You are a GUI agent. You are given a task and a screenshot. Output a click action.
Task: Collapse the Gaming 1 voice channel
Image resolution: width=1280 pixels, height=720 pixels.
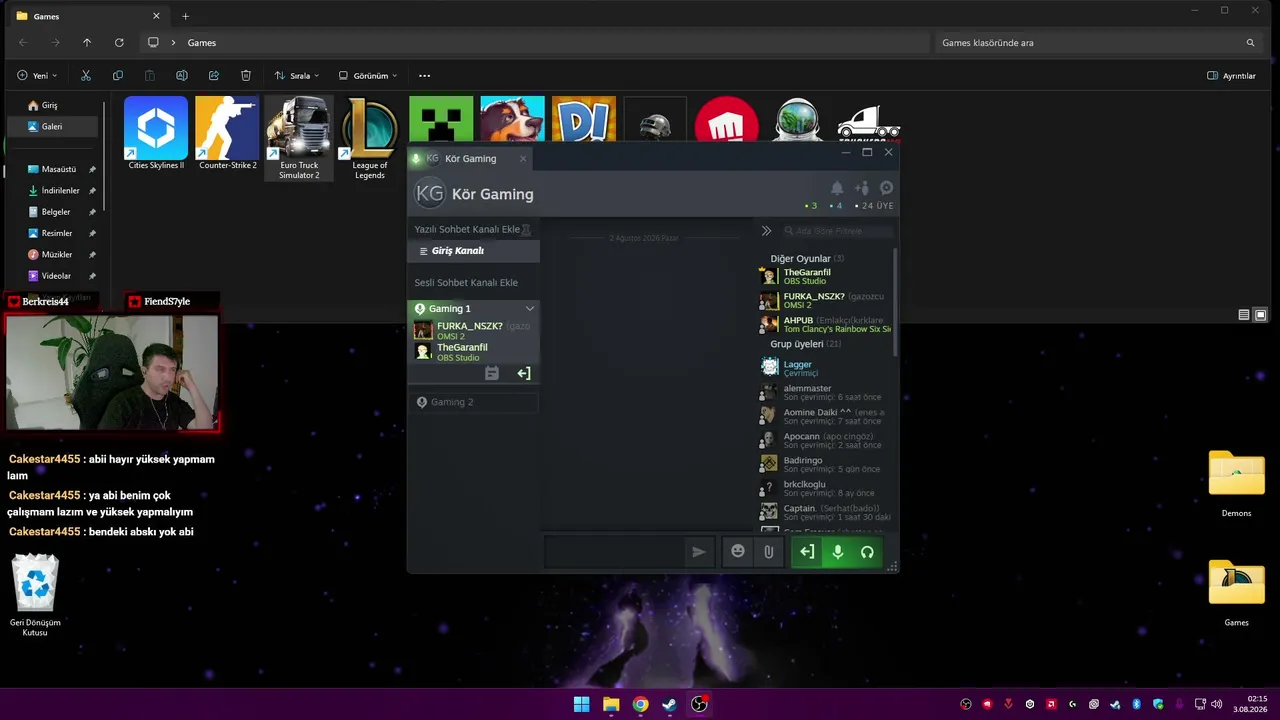pyautogui.click(x=530, y=309)
